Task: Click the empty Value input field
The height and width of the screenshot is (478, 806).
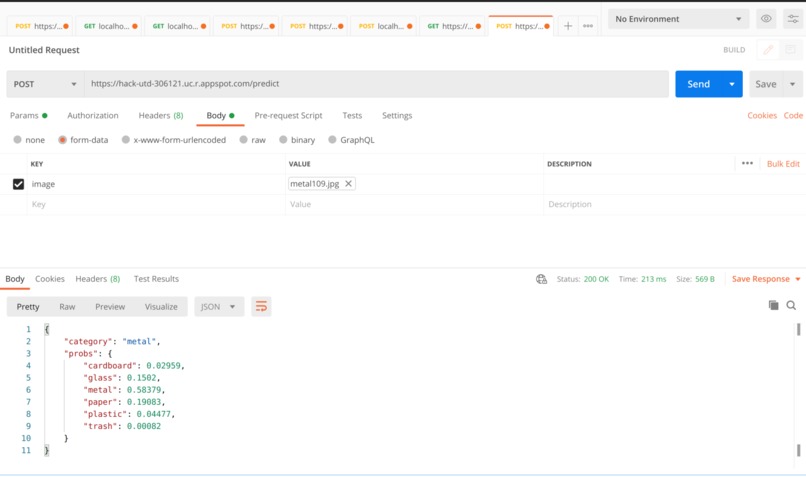Action: tap(414, 205)
